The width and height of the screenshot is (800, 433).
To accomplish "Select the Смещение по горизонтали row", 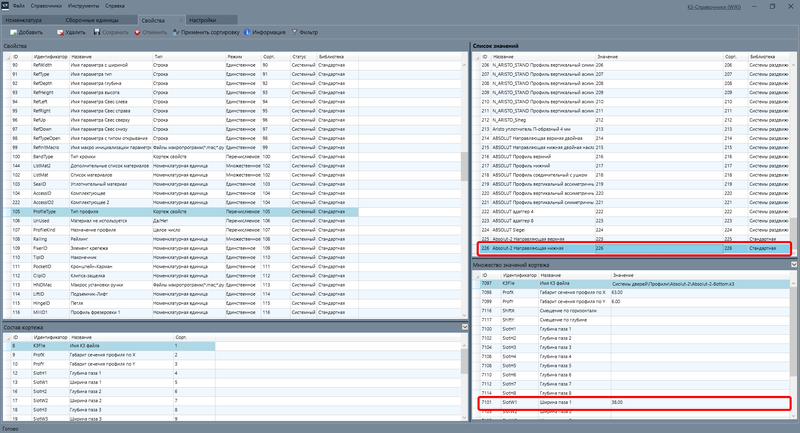I will click(x=633, y=311).
